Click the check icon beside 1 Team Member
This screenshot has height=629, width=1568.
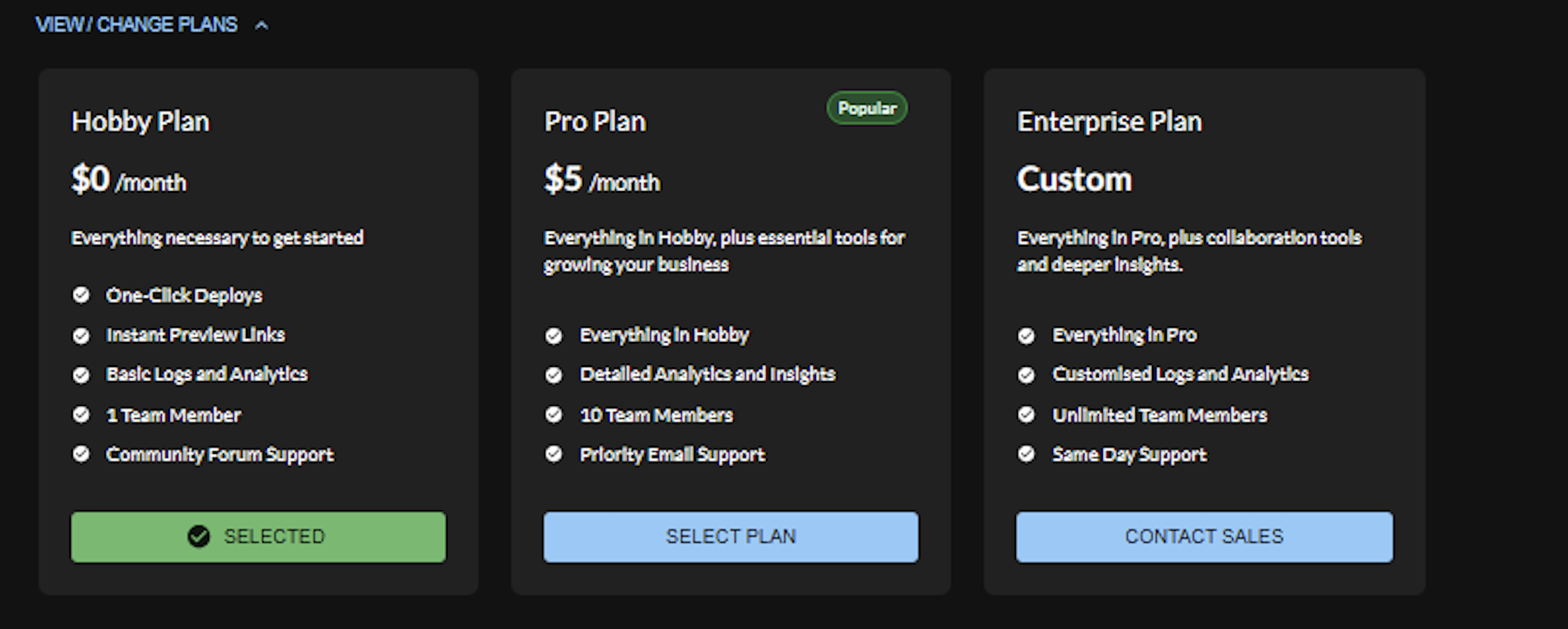(81, 415)
